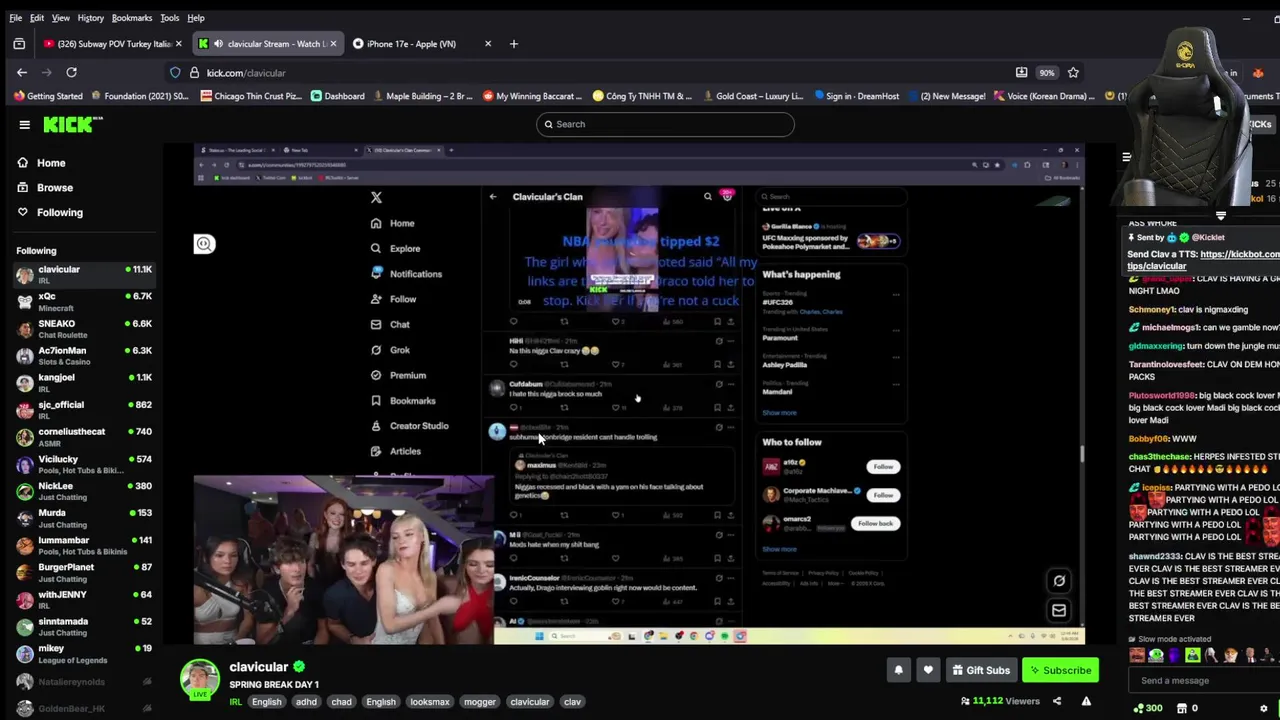Click the IRL category link below title

[236, 702]
